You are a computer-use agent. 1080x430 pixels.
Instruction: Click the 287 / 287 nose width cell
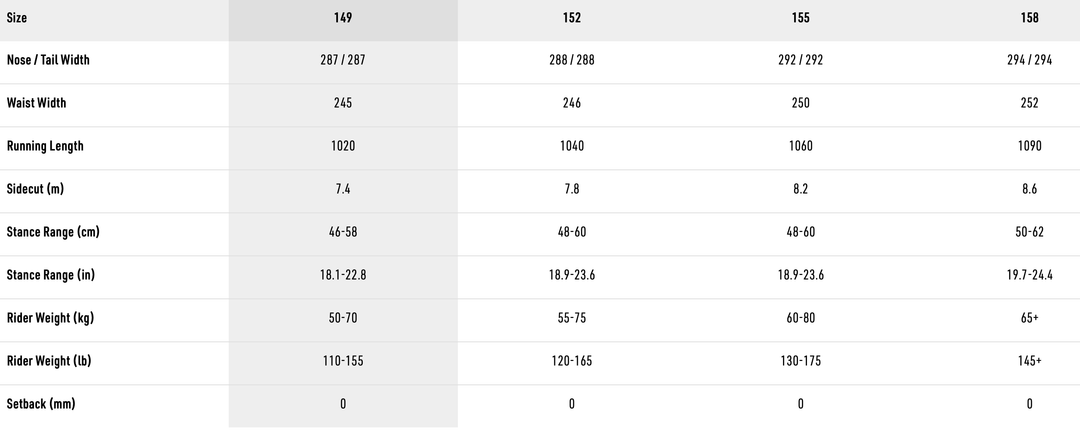[343, 60]
